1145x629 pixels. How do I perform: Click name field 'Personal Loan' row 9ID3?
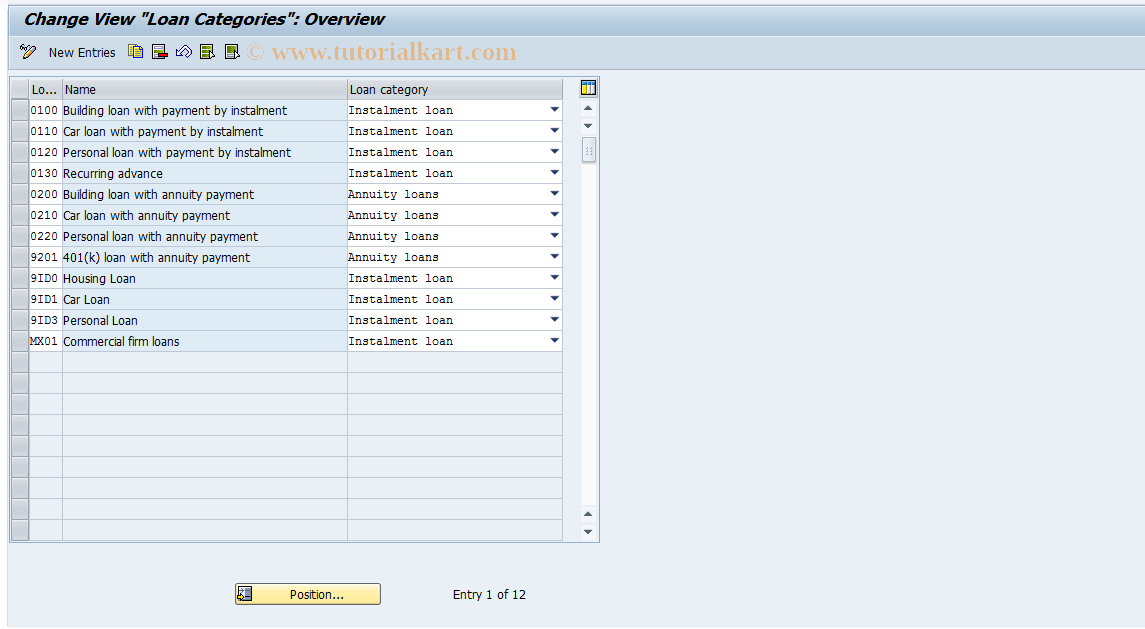pos(204,321)
